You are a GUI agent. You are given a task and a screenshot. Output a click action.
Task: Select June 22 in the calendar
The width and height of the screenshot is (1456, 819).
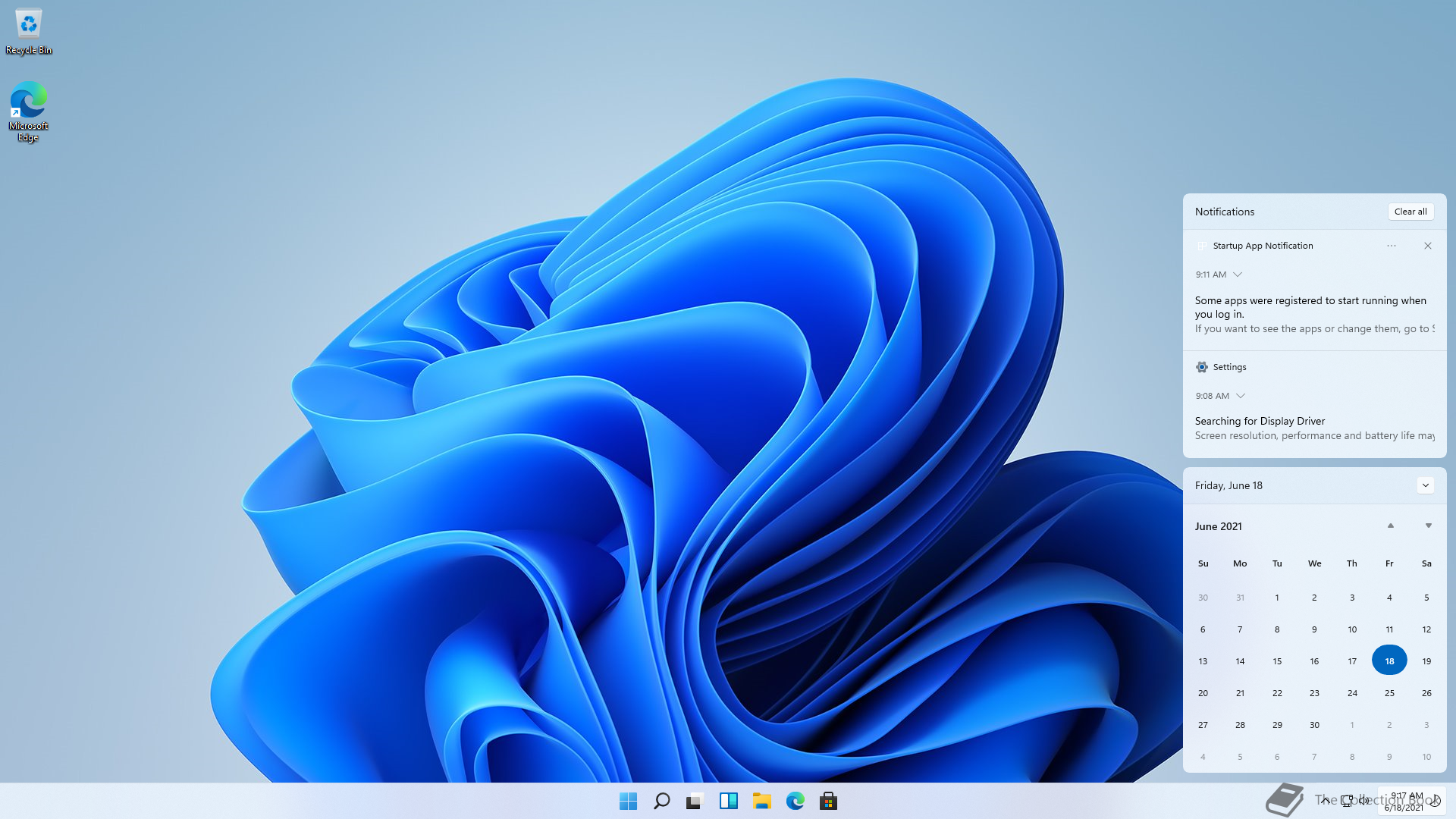tap(1277, 693)
